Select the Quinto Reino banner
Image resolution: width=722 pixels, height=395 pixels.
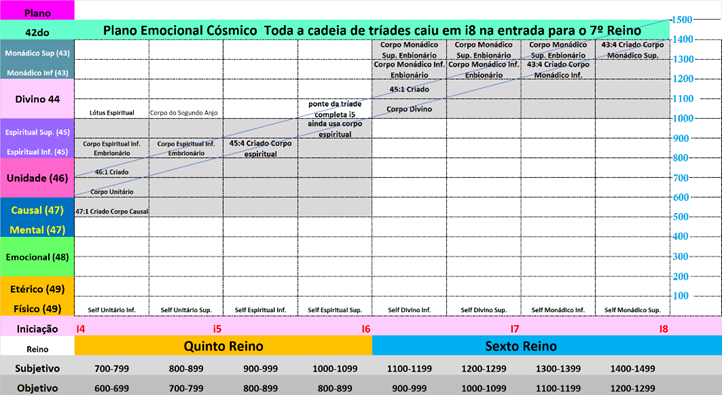tap(223, 346)
